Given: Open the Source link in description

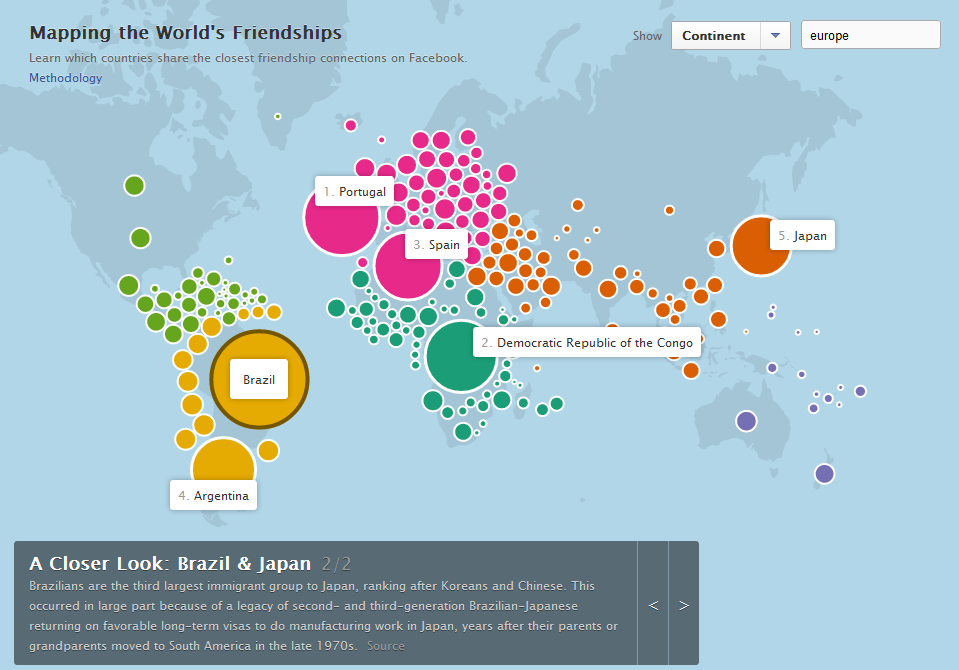Looking at the screenshot, I should (385, 646).
